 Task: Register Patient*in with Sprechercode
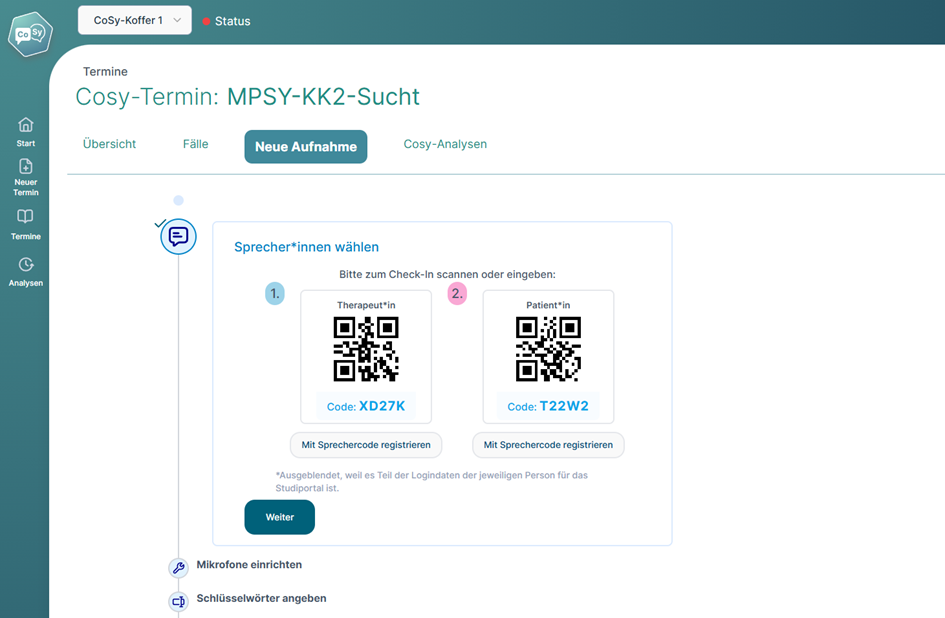point(548,444)
